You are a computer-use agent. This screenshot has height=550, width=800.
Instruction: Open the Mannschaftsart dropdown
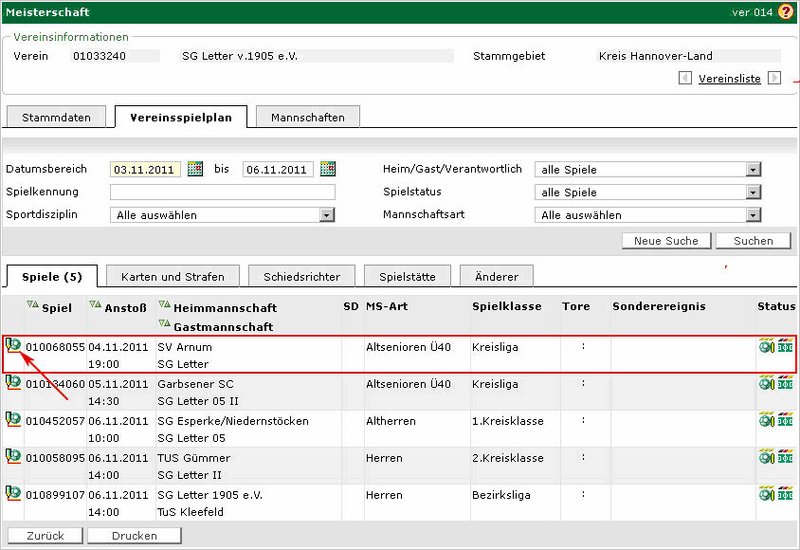coord(753,215)
